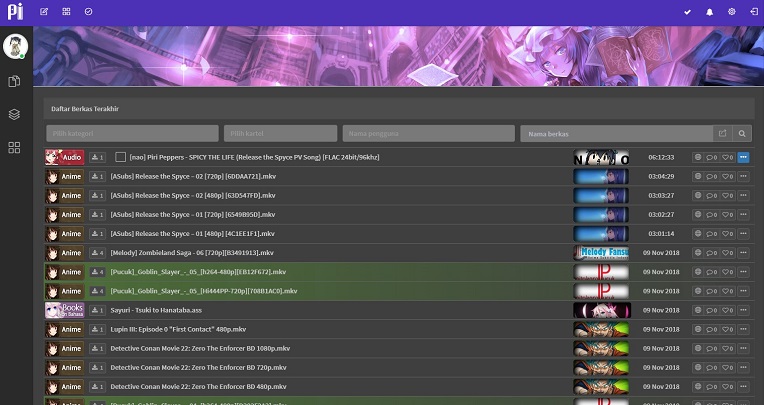The image size is (764, 405).
Task: Open more options for the Zombieland Saga row
Action: pos(743,253)
